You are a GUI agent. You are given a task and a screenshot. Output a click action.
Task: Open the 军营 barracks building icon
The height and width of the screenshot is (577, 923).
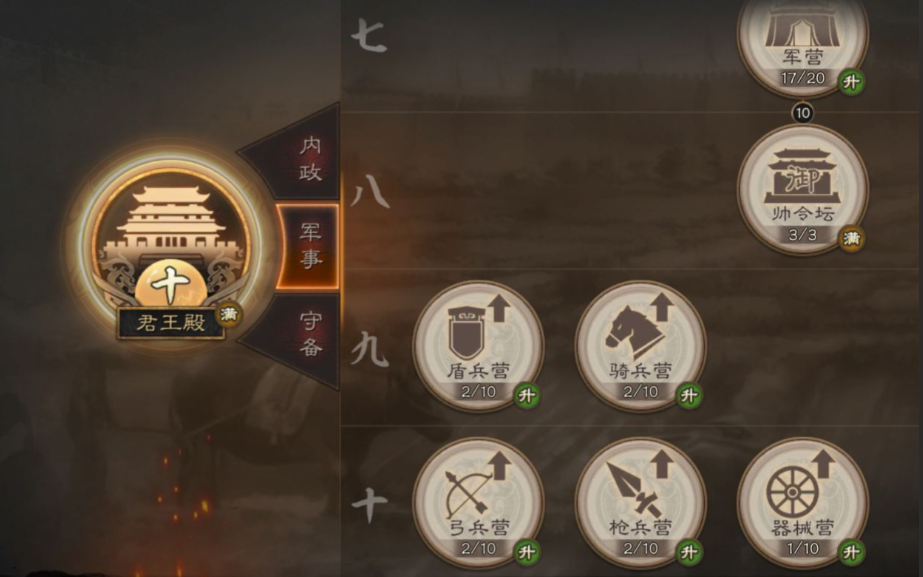(x=803, y=41)
